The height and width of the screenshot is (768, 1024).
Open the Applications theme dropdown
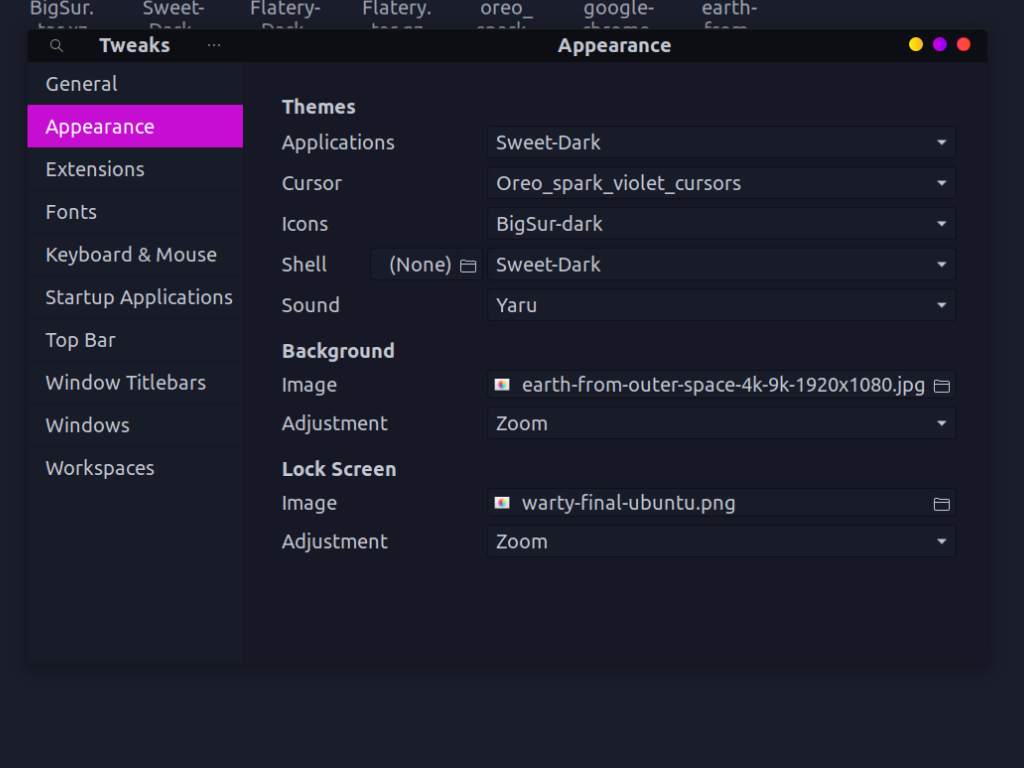[x=722, y=142]
